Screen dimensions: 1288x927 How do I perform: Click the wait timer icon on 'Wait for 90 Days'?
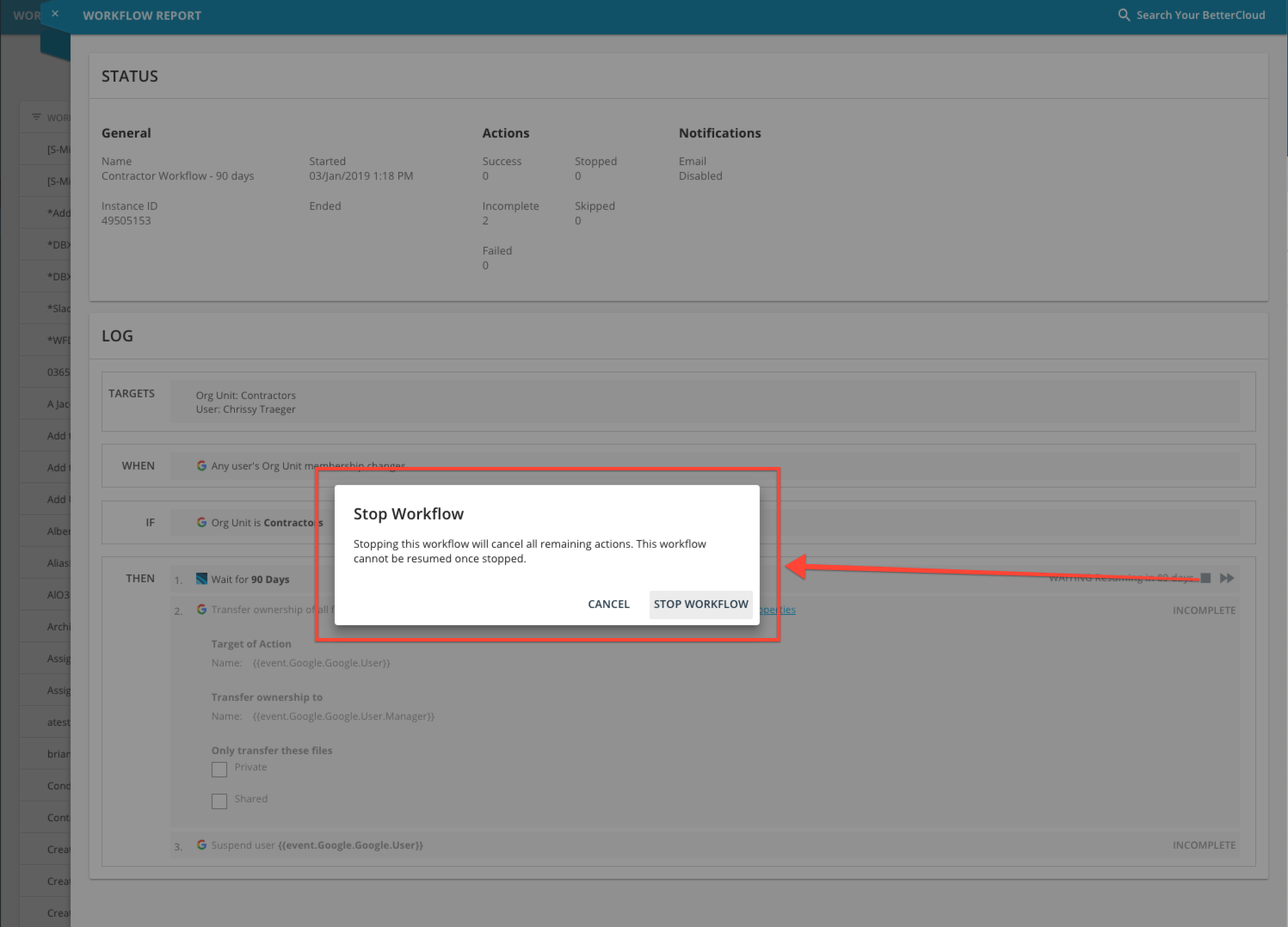coord(201,579)
